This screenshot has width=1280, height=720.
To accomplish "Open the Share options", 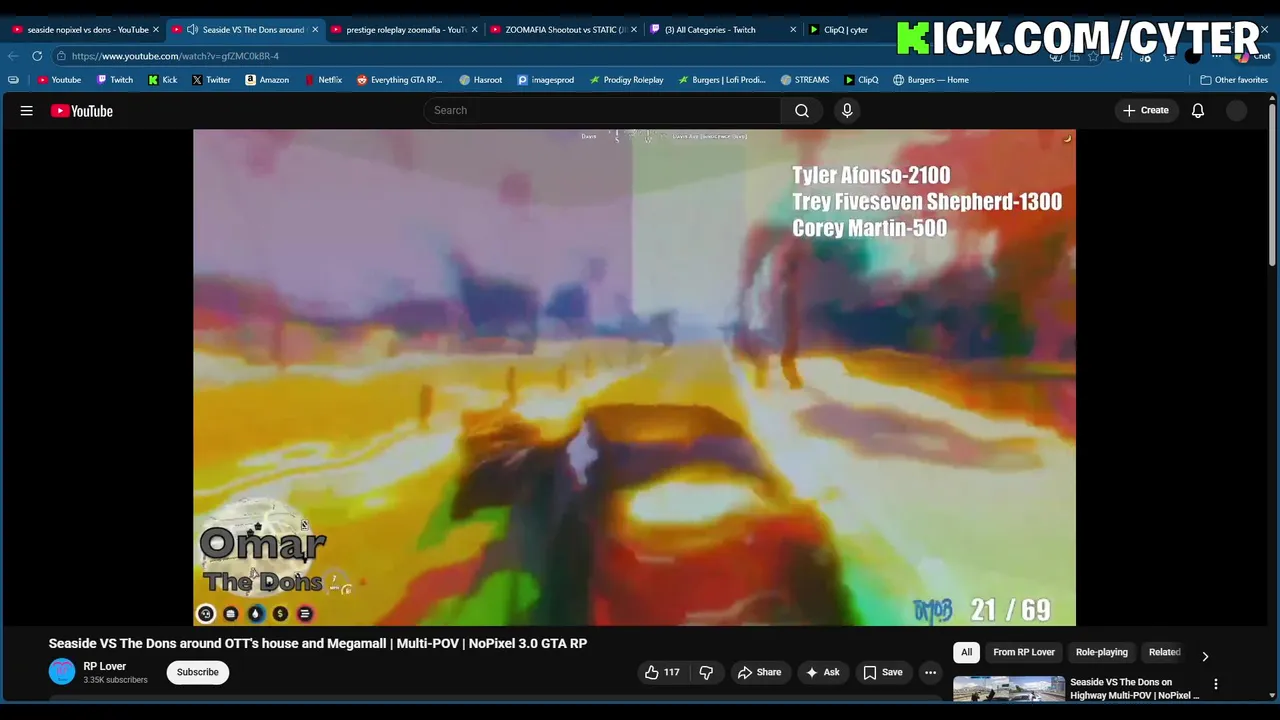I will coord(759,672).
